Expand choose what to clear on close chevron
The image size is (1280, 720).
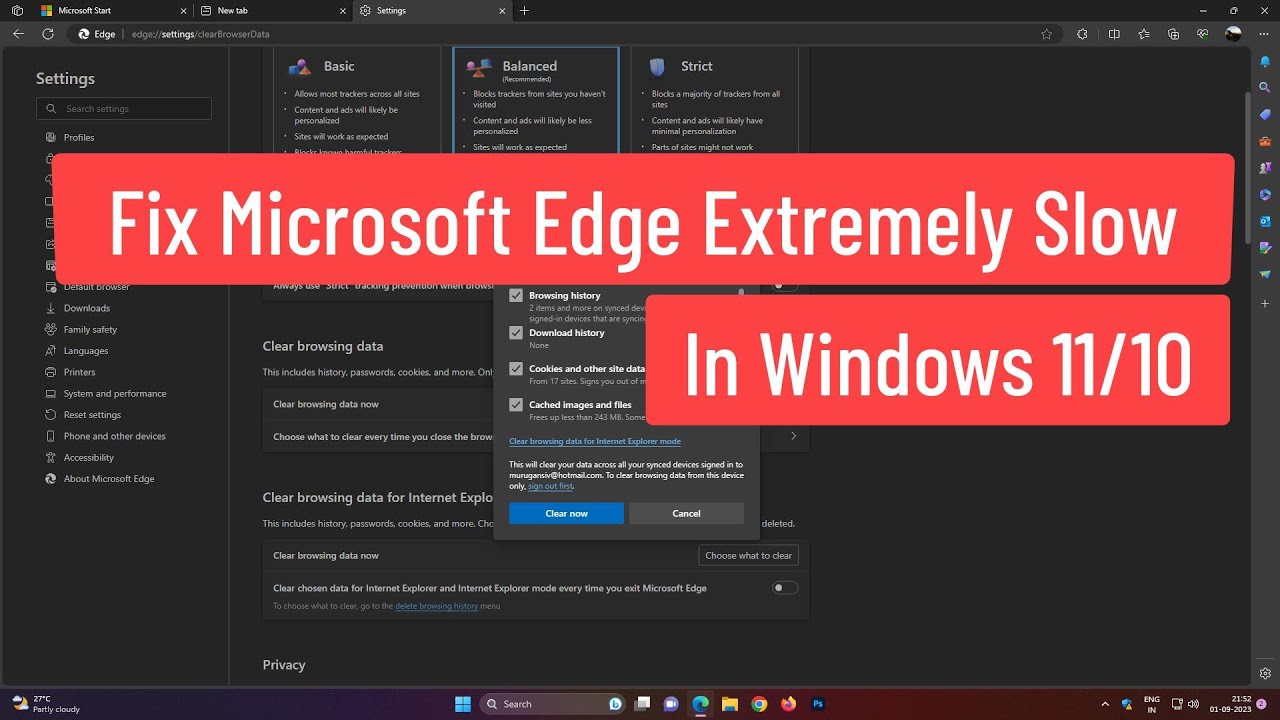tap(794, 436)
